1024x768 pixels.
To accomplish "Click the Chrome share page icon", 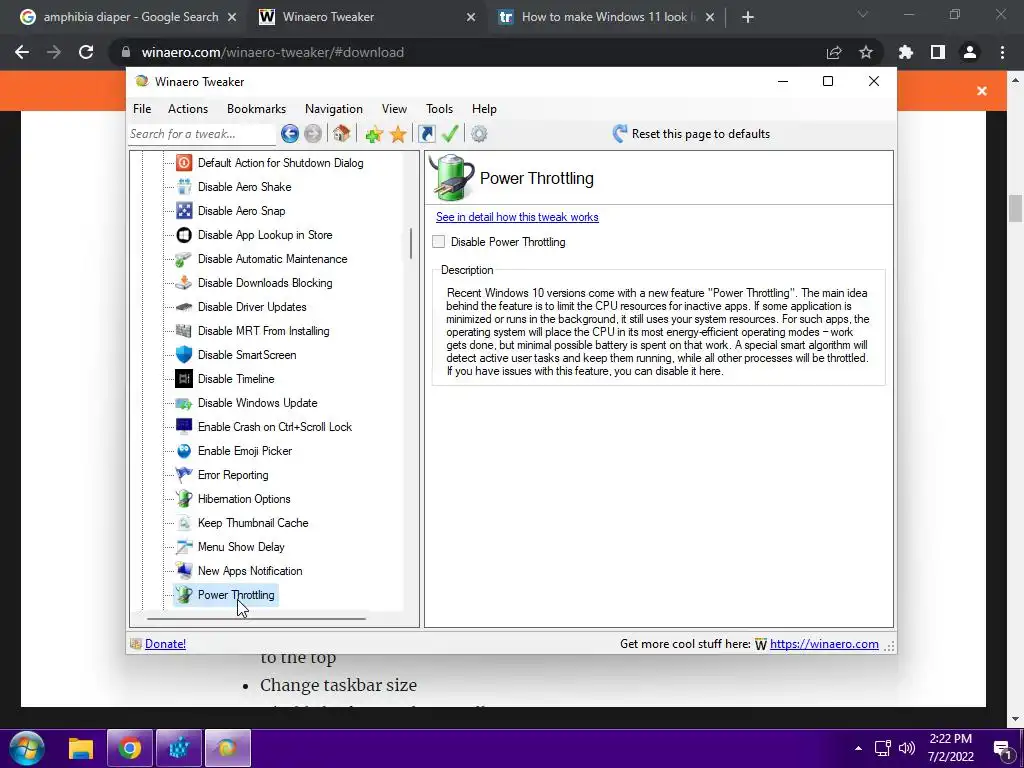I will (x=834, y=52).
